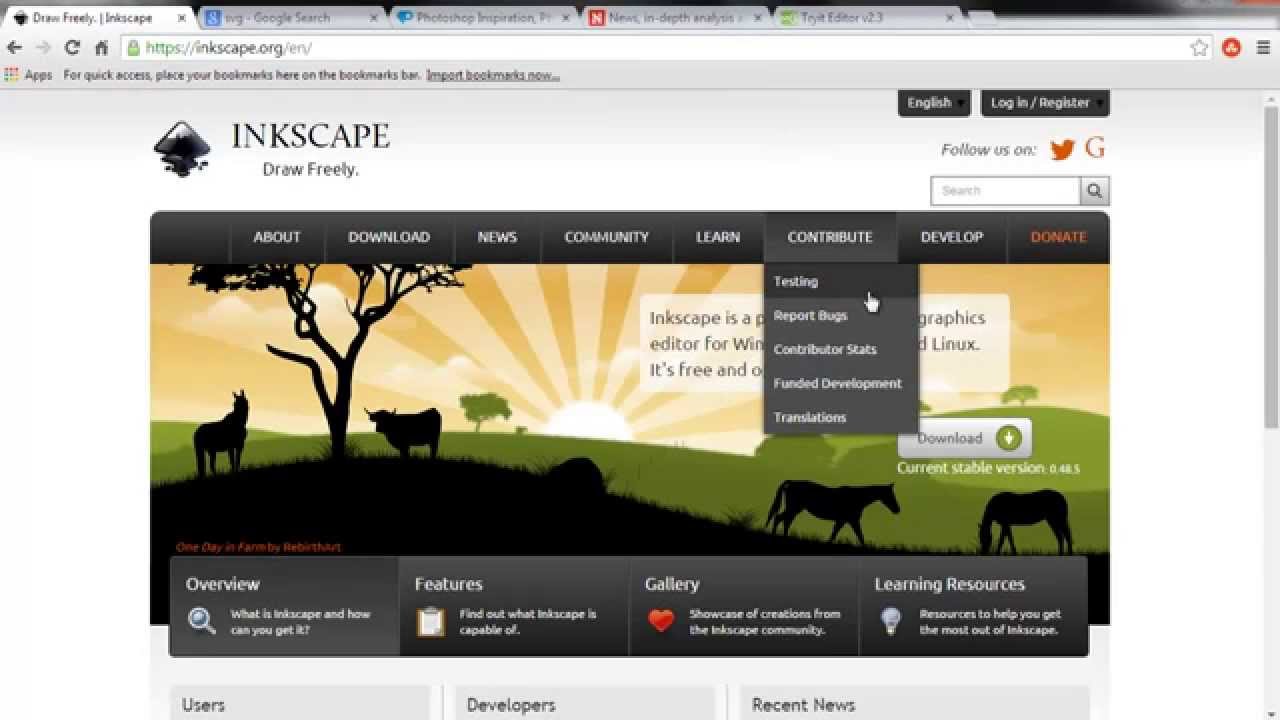The height and width of the screenshot is (720, 1280).
Task: Click the Inkscape logo image
Action: pos(182,149)
